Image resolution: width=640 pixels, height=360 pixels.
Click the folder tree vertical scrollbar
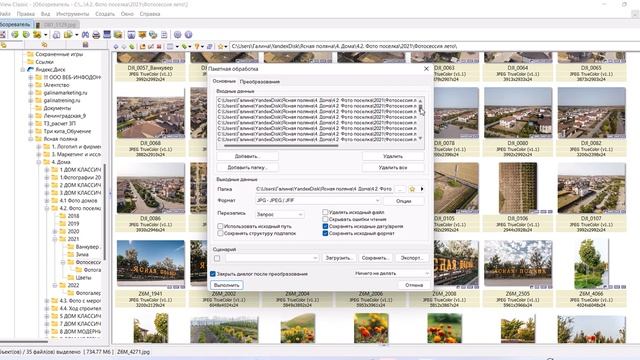pyautogui.click(x=104, y=211)
